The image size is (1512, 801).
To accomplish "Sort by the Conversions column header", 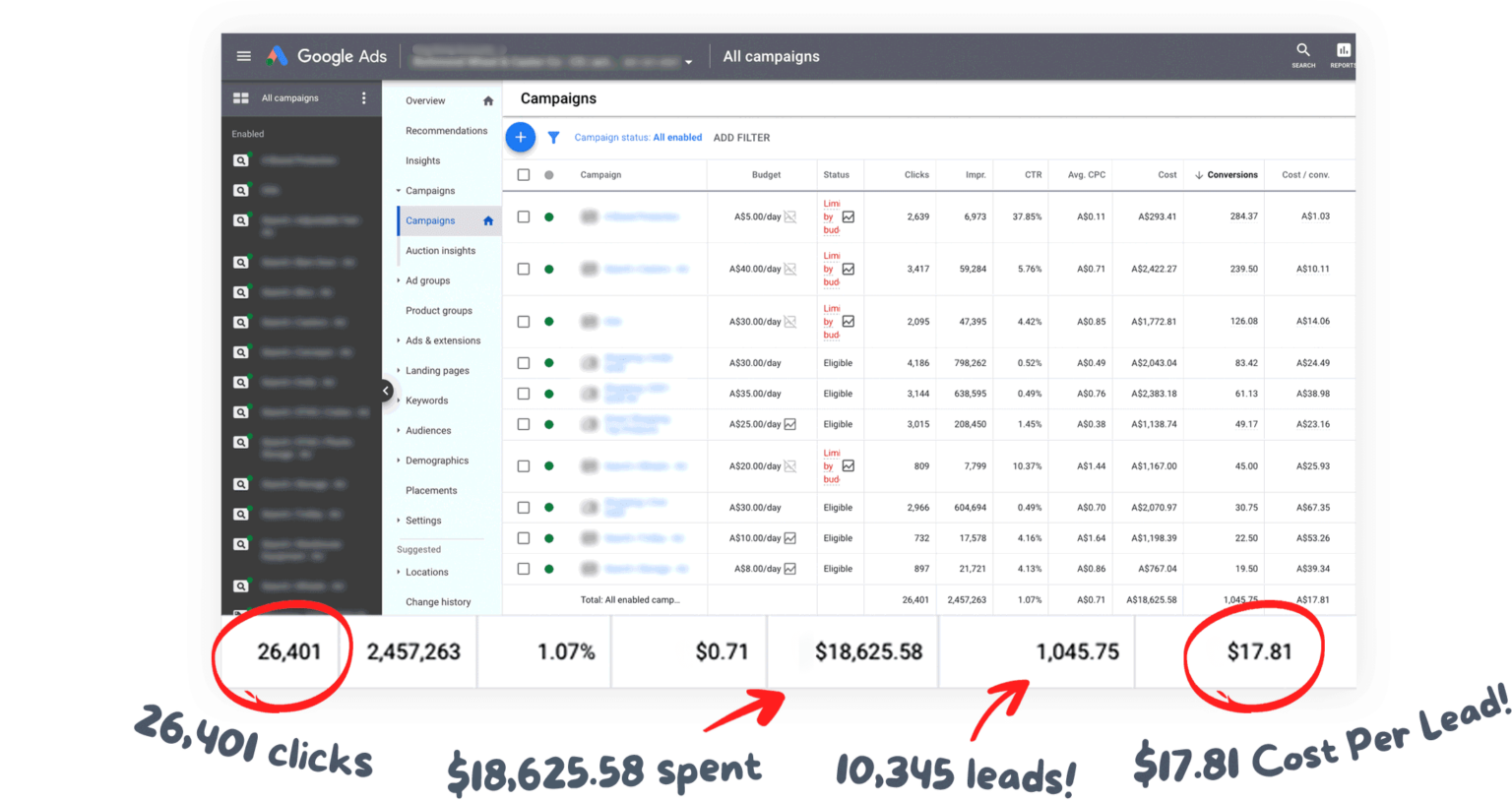I will pos(1230,174).
